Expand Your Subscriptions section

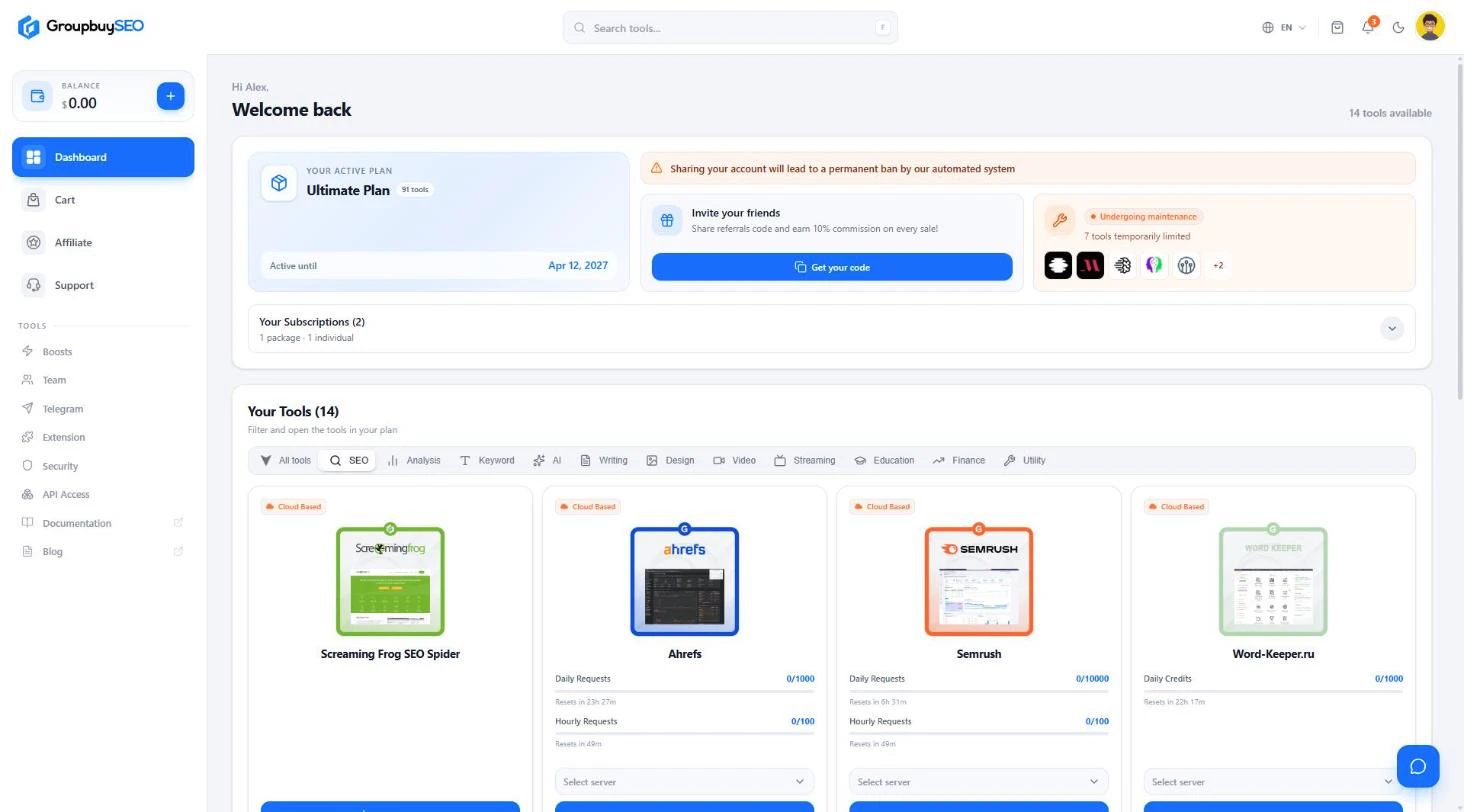pos(1391,328)
